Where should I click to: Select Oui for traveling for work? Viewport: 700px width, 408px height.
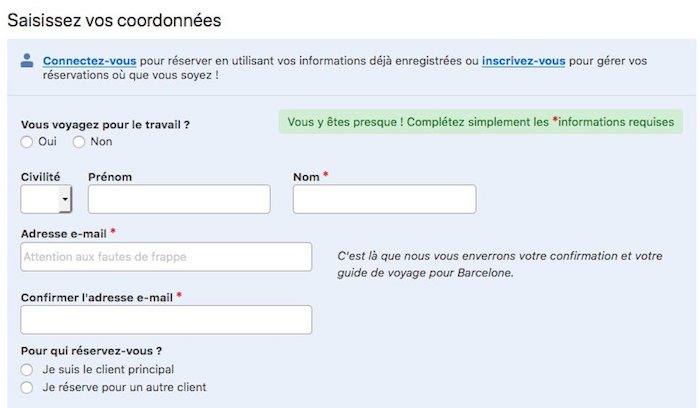click(27, 142)
